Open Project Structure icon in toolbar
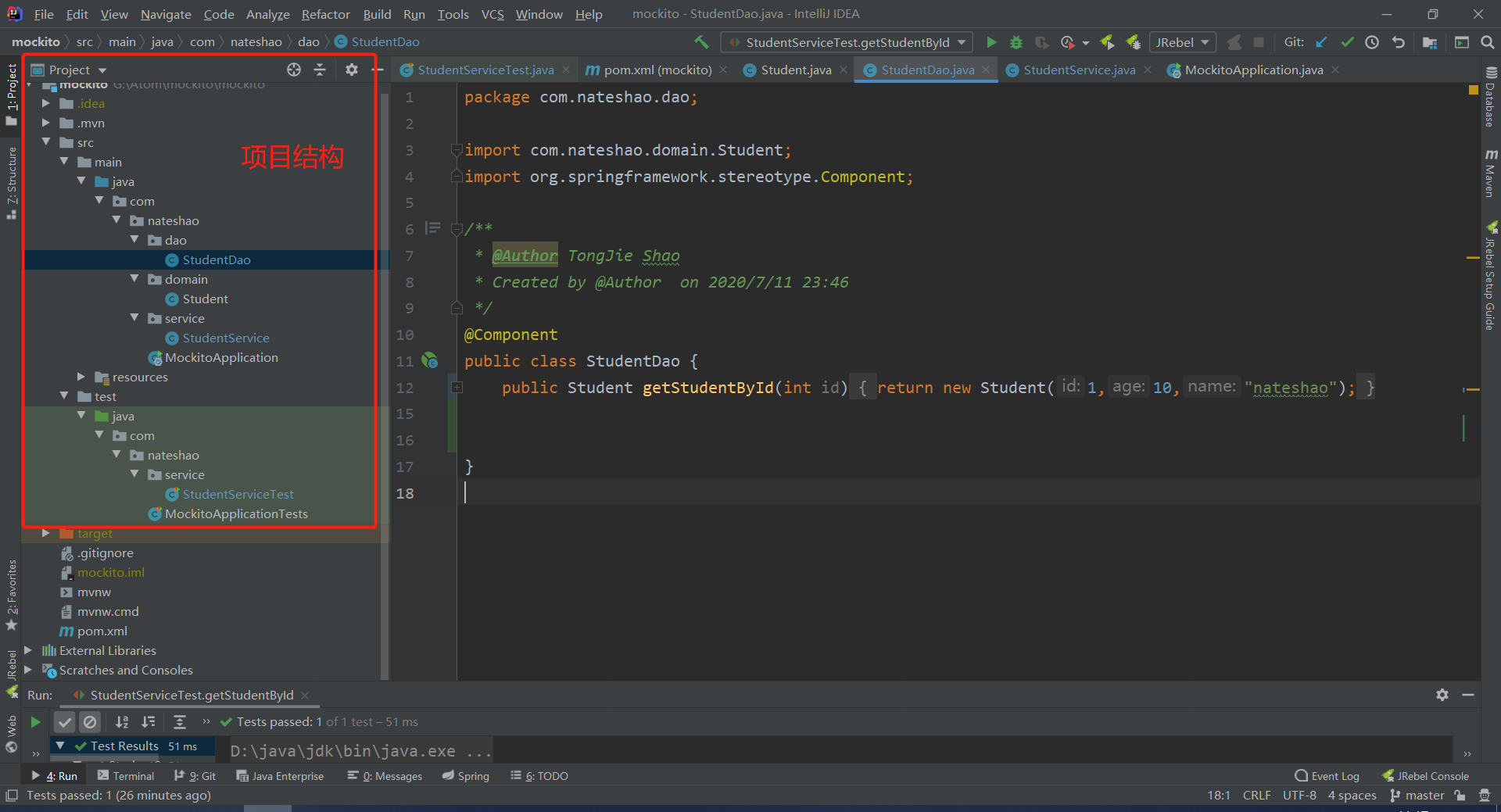The image size is (1501, 812). point(1430,42)
